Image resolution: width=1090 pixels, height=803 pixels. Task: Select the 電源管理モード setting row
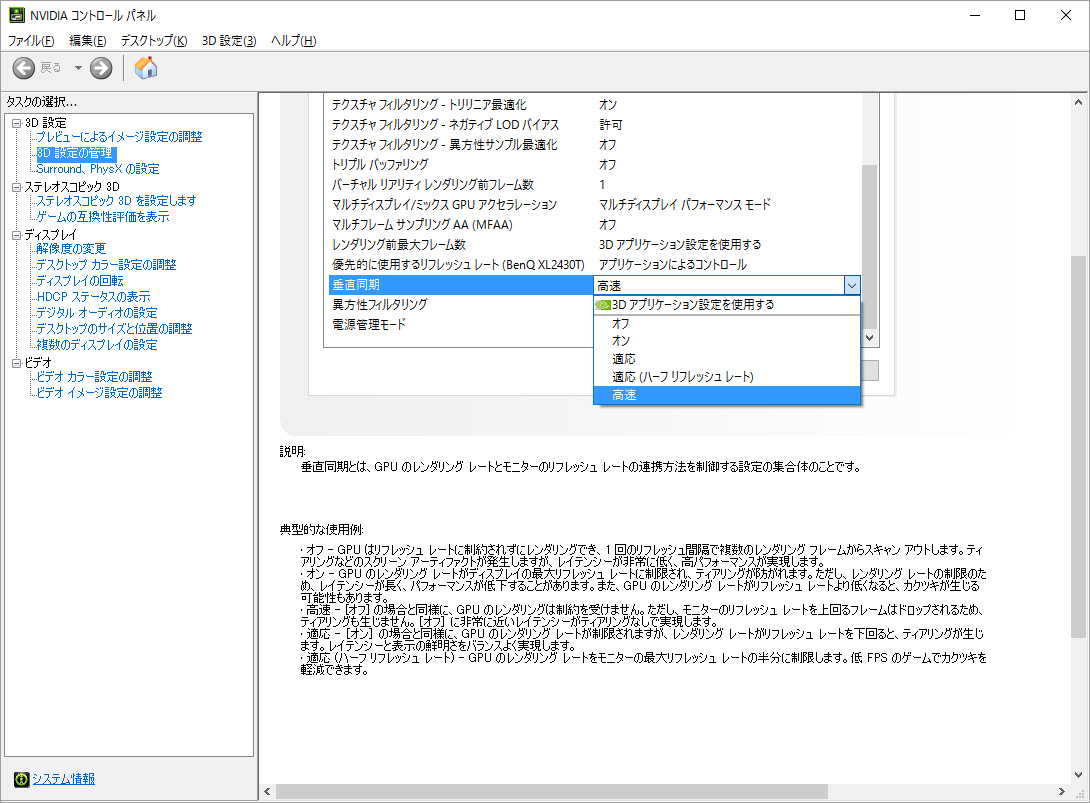point(460,325)
